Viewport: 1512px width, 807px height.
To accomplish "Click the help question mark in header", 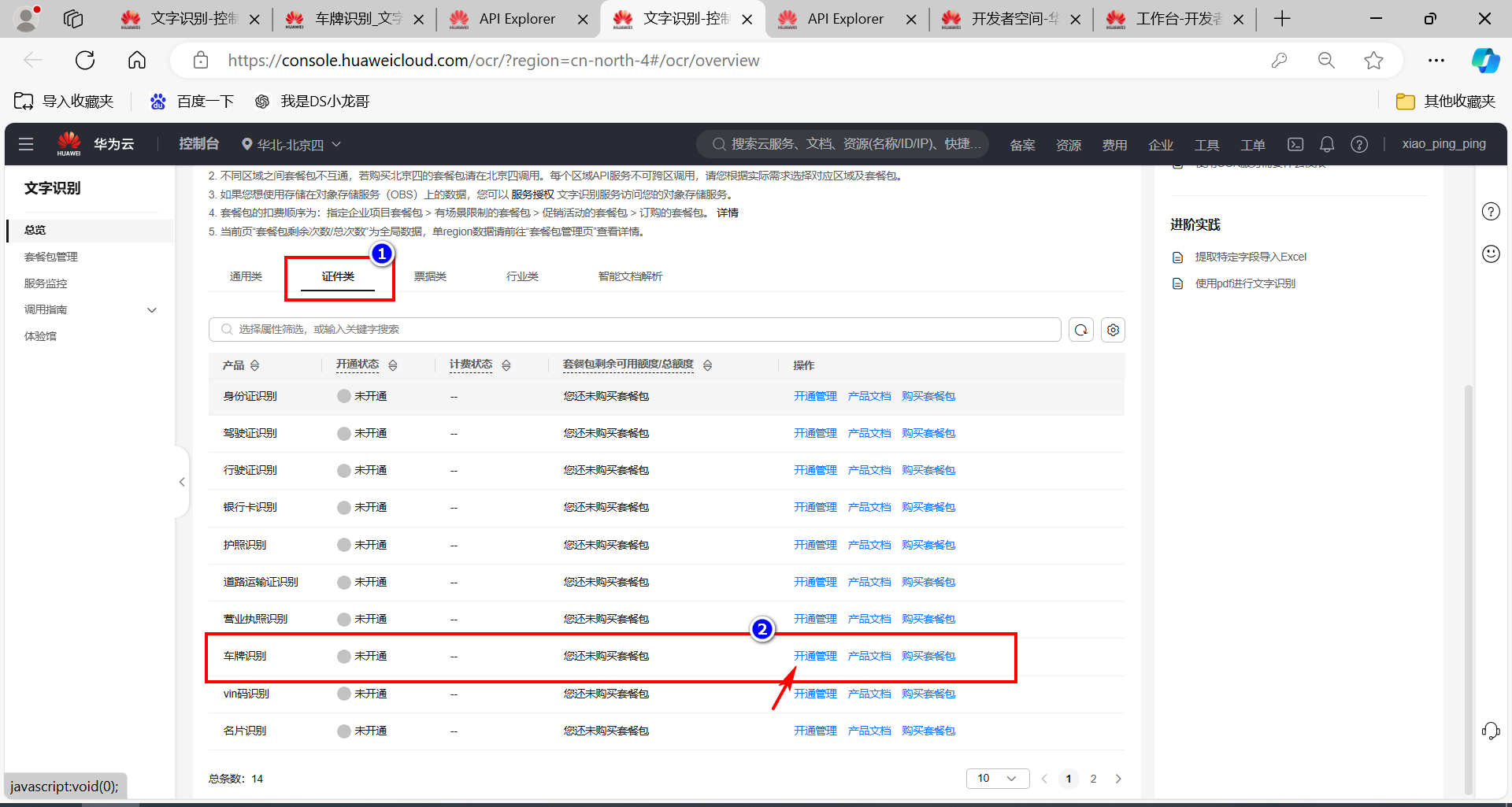I will 1359,144.
